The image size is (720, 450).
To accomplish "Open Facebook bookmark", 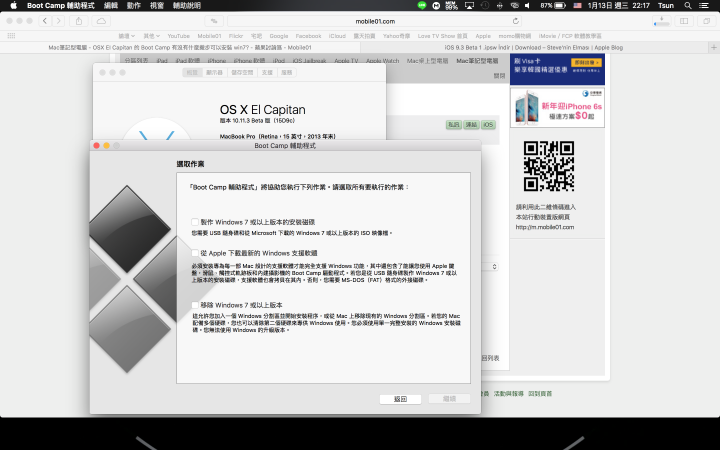I will 308,36.
